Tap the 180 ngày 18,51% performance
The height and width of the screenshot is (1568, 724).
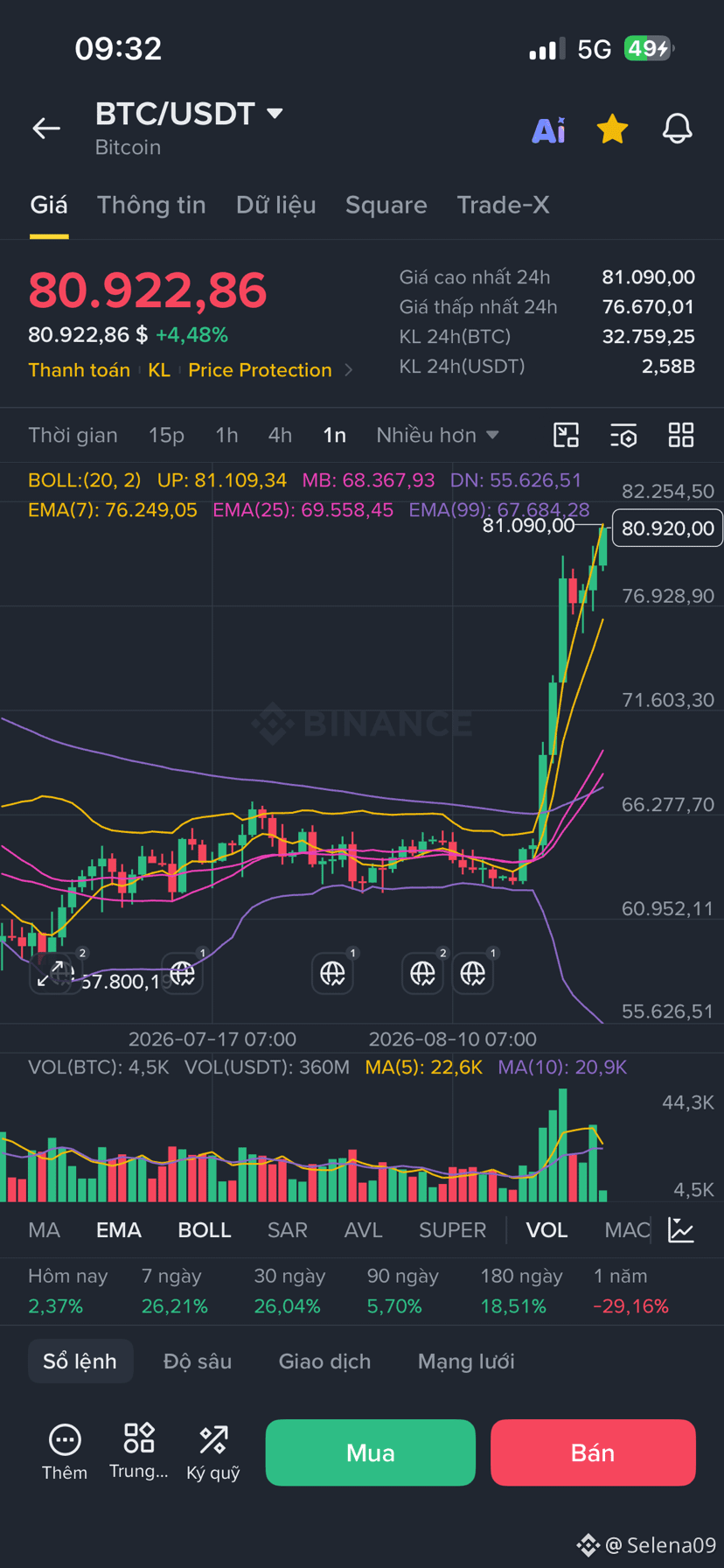coord(522,1291)
